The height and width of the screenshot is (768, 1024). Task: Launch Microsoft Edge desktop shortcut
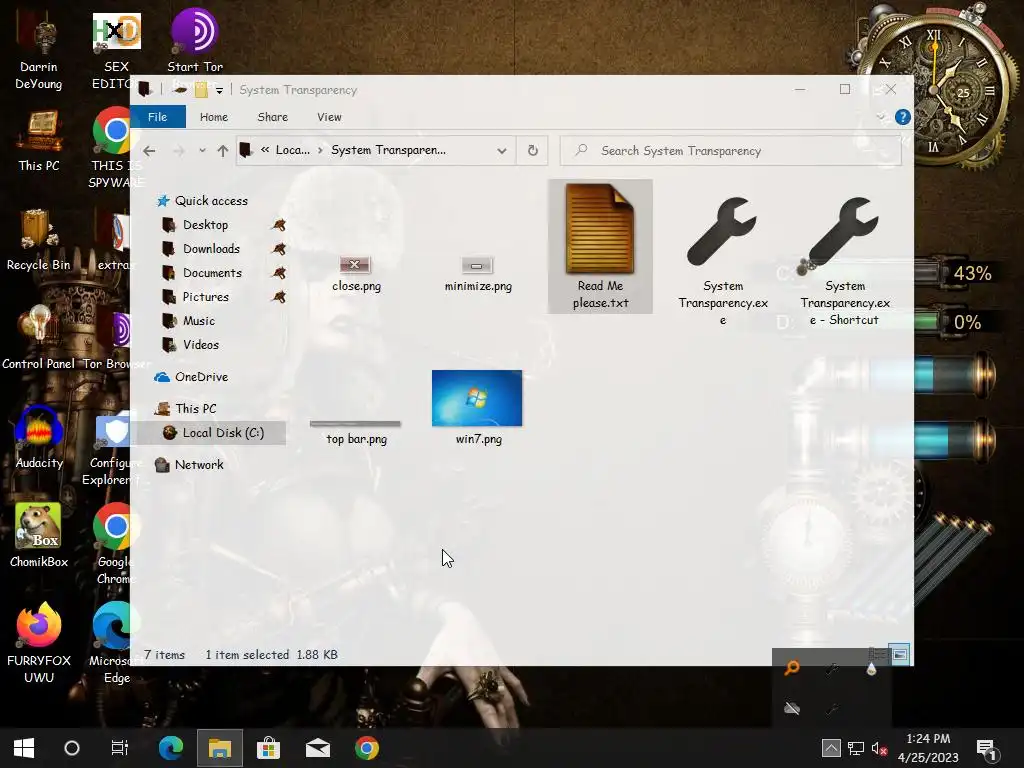tap(115, 643)
